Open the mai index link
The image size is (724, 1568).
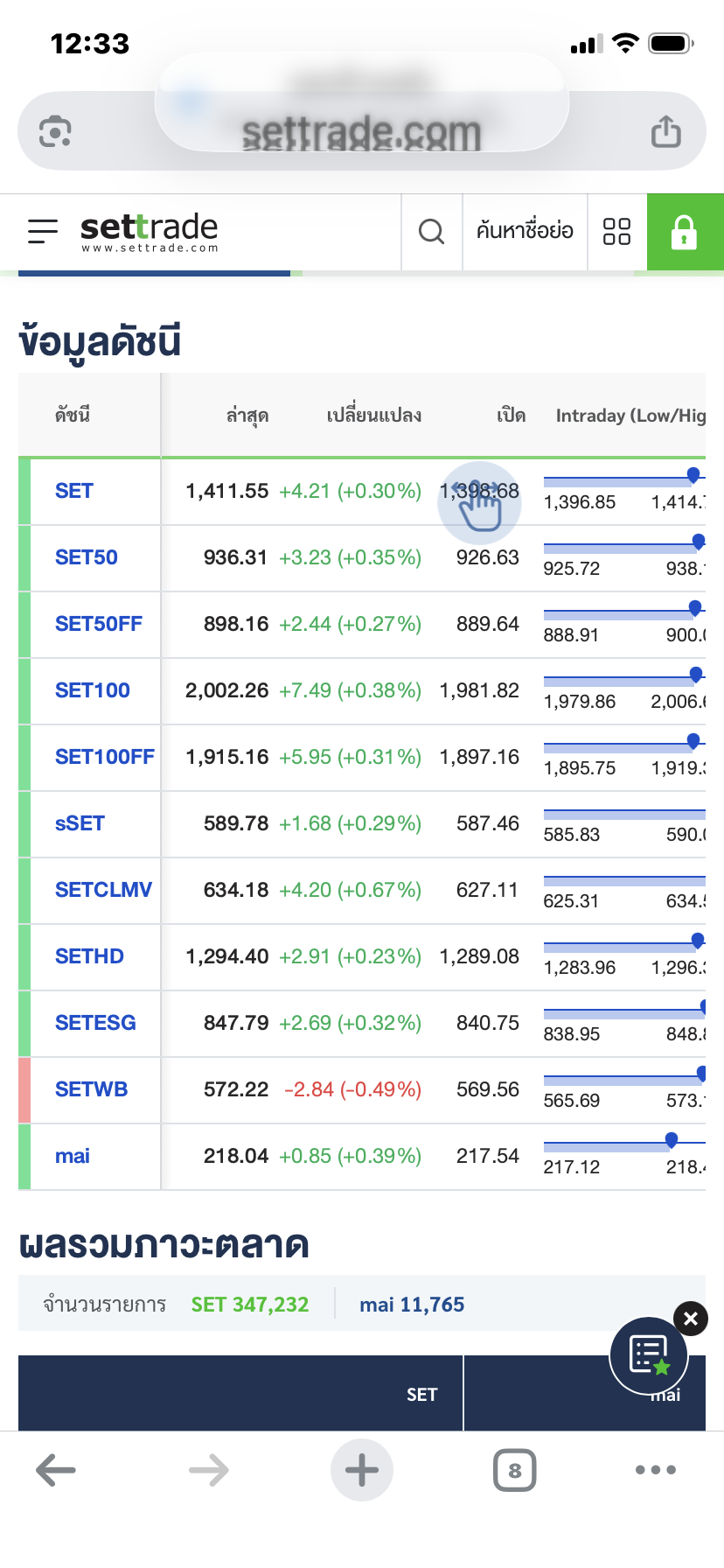point(73,1157)
